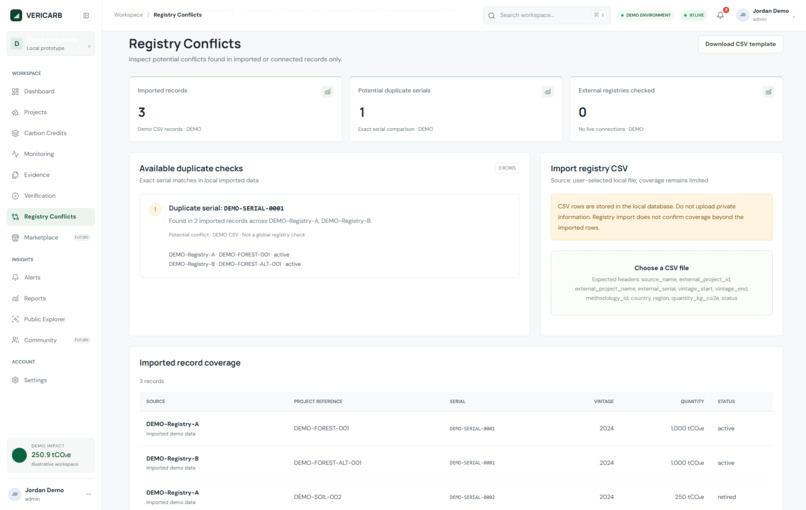806x510 pixels.
Task: Click the DEMO-Registry-B source row name
Action: pyautogui.click(x=172, y=459)
